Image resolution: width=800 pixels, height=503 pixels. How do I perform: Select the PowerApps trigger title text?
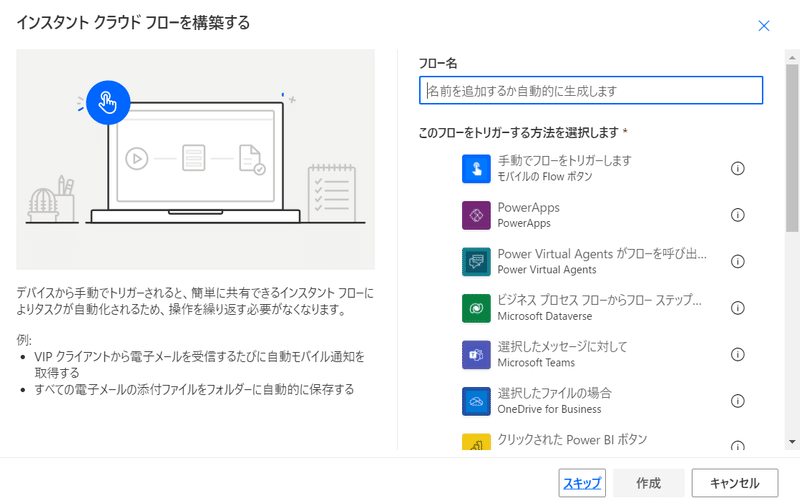529,207
